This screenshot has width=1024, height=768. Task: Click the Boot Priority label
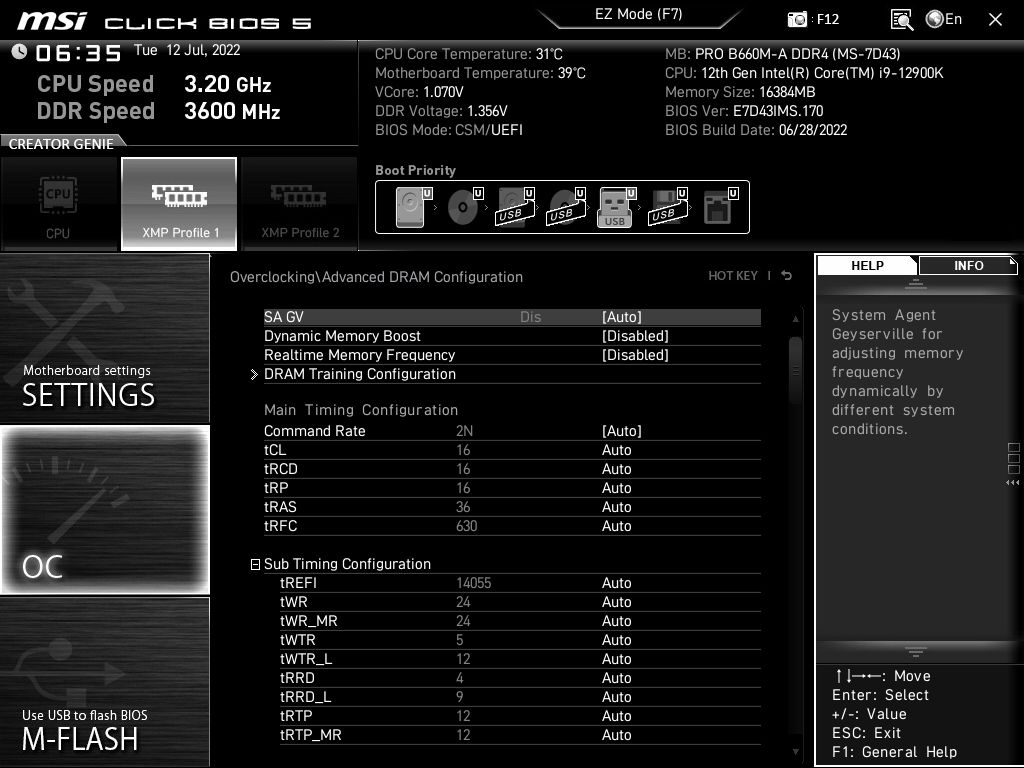coord(415,170)
